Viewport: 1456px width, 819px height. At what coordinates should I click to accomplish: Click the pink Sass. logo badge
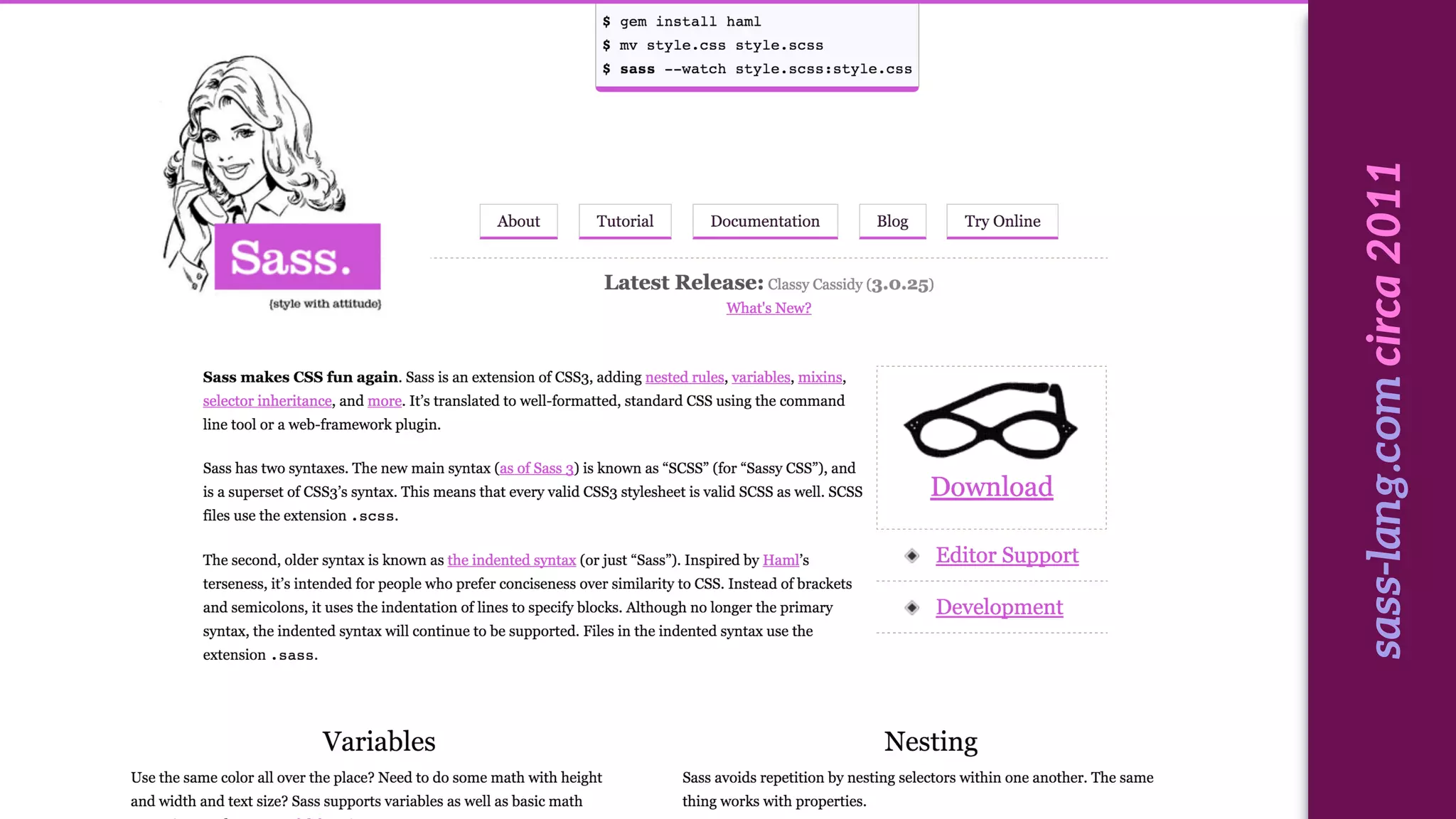(x=297, y=257)
